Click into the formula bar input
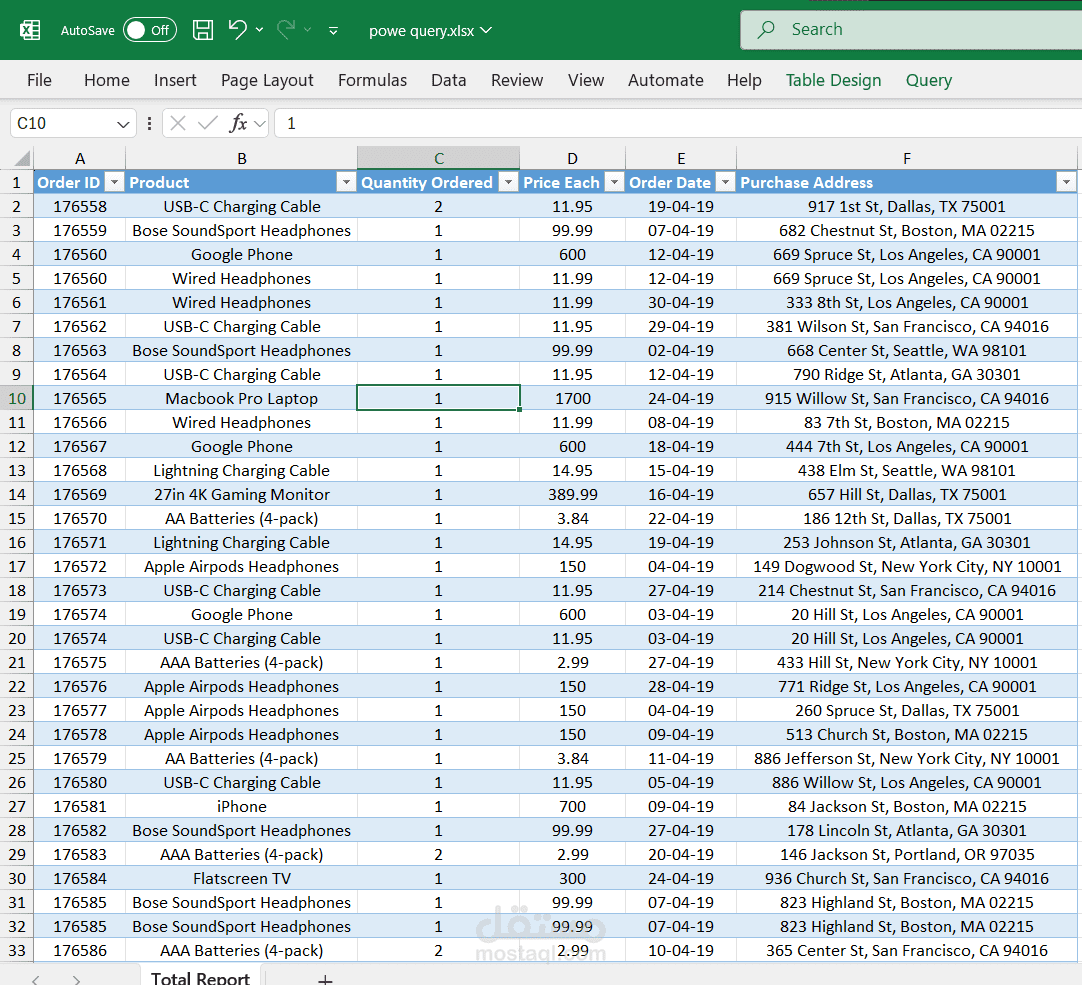 [678, 124]
